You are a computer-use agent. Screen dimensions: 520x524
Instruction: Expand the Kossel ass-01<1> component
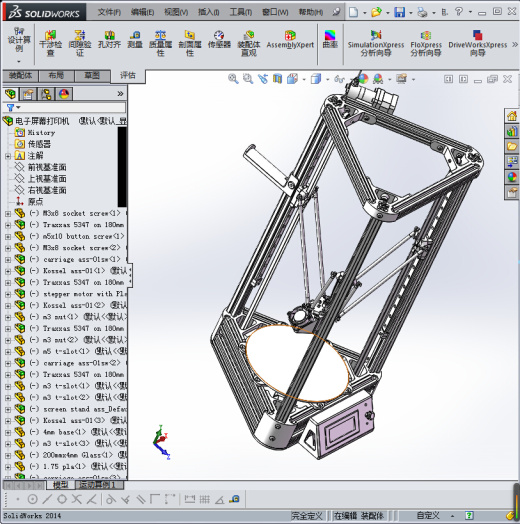click(x=8, y=271)
